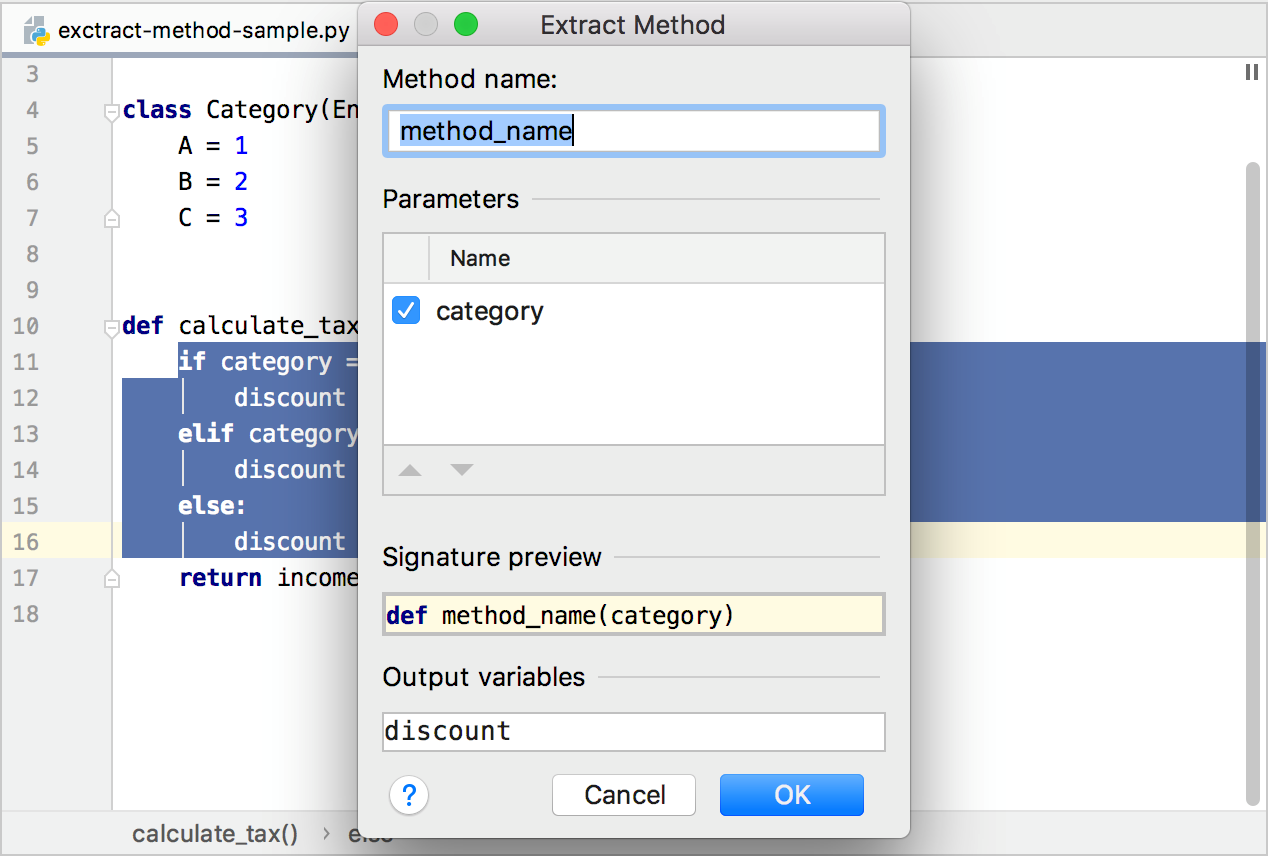The width and height of the screenshot is (1268, 856).
Task: Click the Method name input field
Action: (633, 130)
